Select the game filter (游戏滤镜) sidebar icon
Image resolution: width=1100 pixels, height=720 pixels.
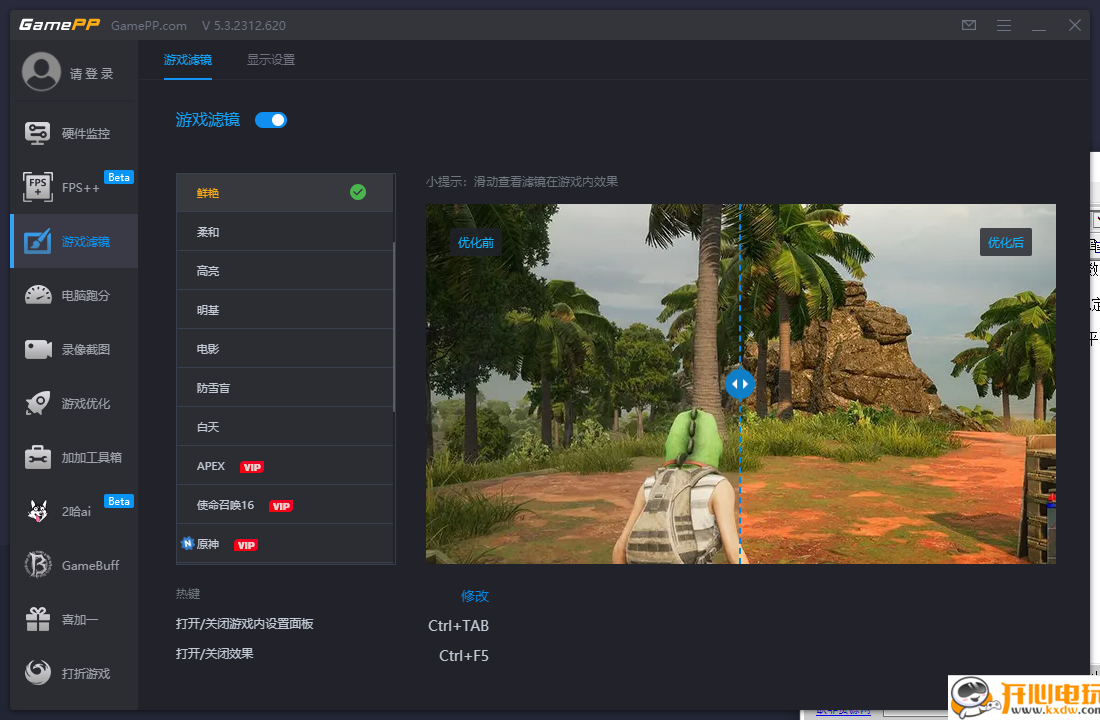click(x=37, y=241)
